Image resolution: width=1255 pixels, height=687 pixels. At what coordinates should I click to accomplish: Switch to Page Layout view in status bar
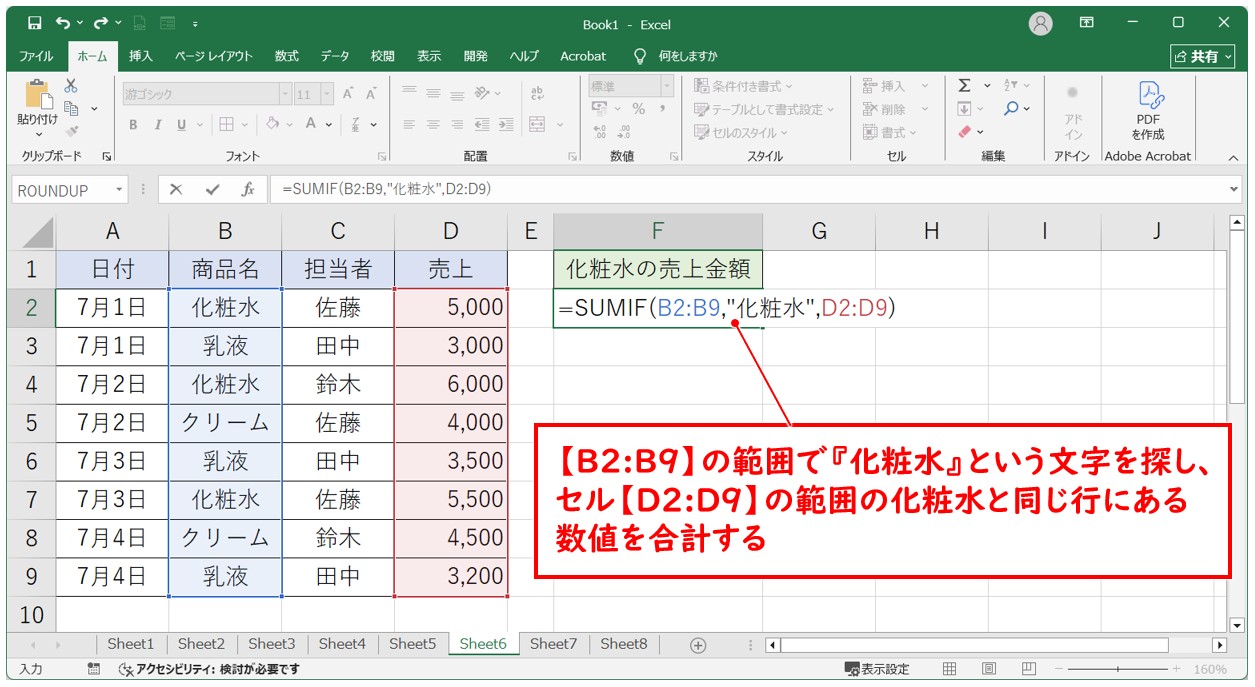point(988,669)
